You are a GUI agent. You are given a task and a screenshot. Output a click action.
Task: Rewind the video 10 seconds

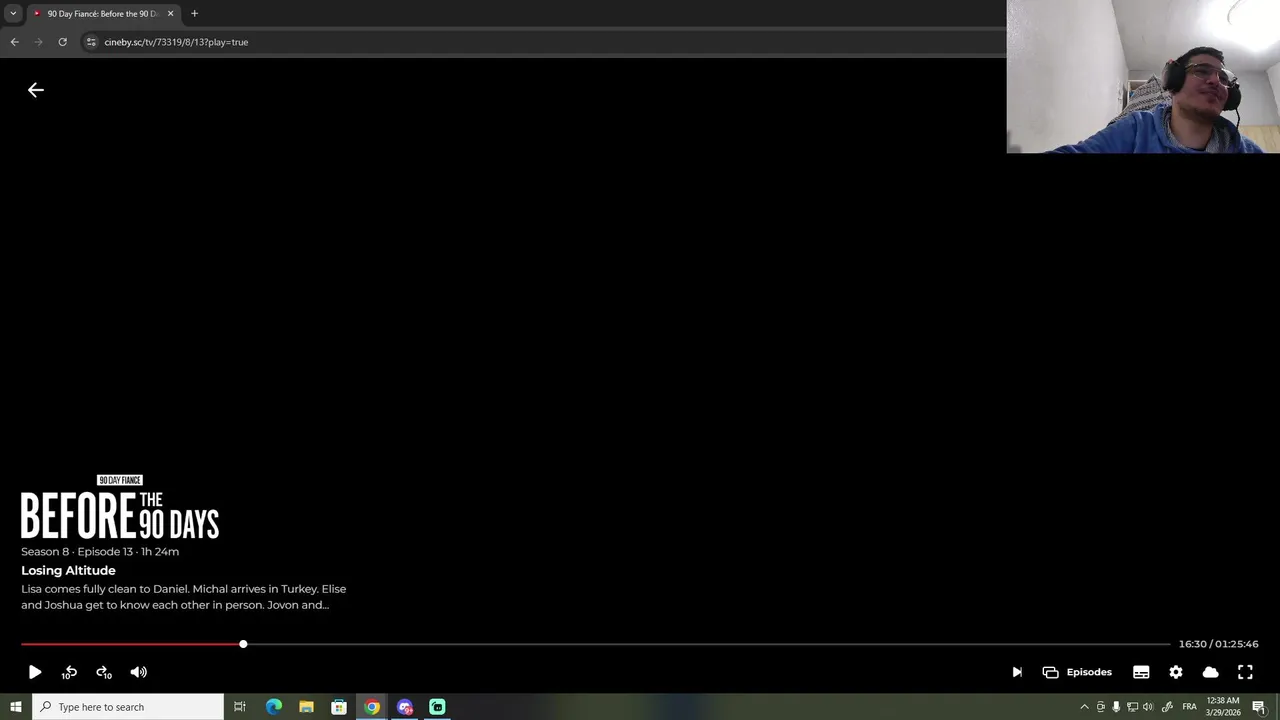[x=69, y=672]
